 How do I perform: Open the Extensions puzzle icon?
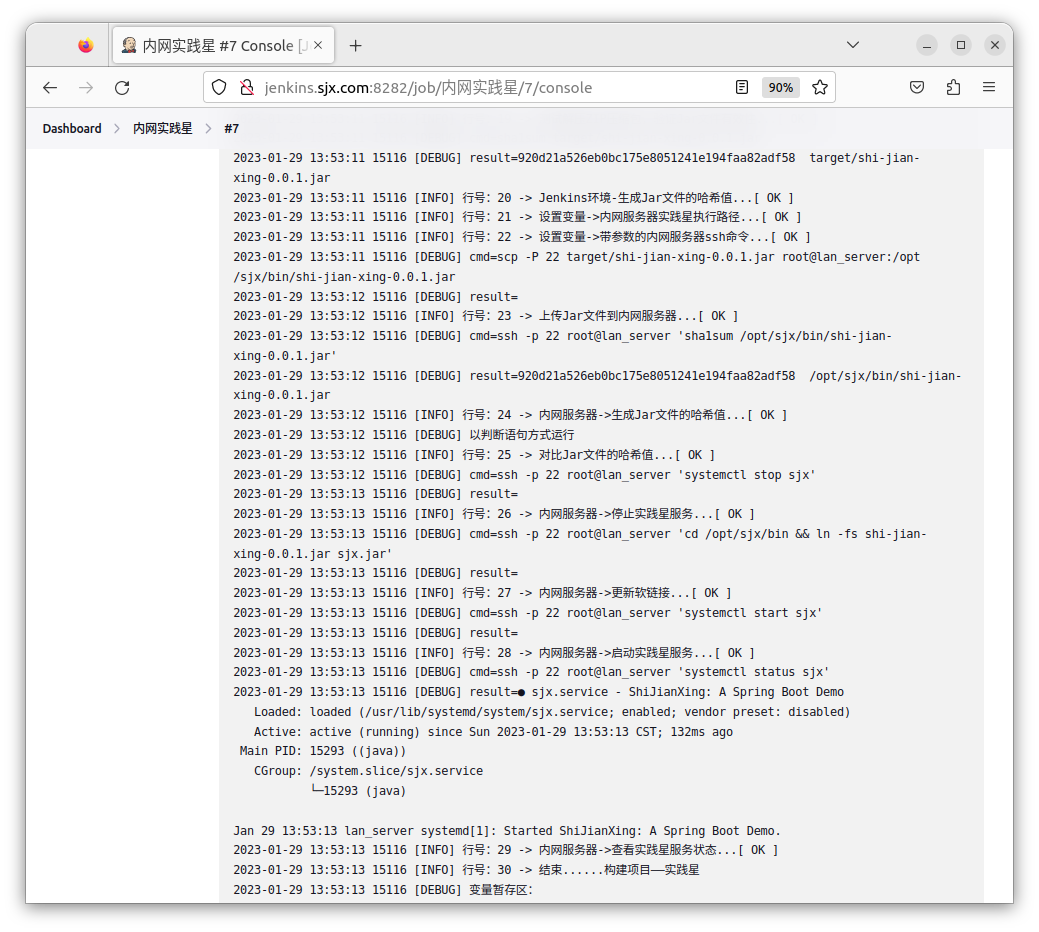click(x=953, y=88)
